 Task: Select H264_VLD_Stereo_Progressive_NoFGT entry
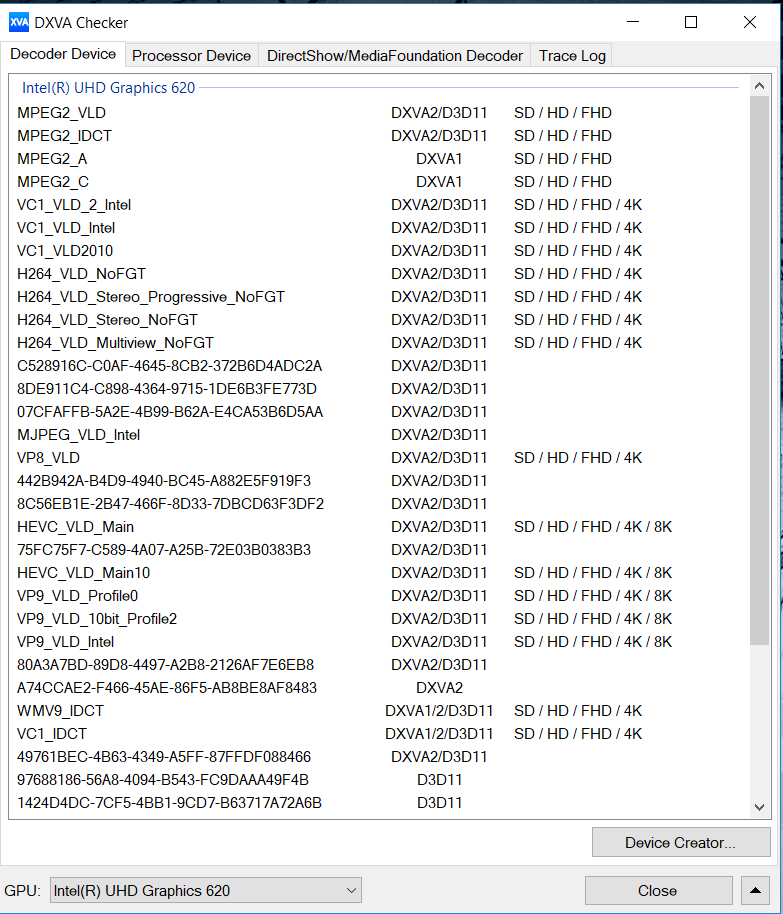[x=379, y=297]
